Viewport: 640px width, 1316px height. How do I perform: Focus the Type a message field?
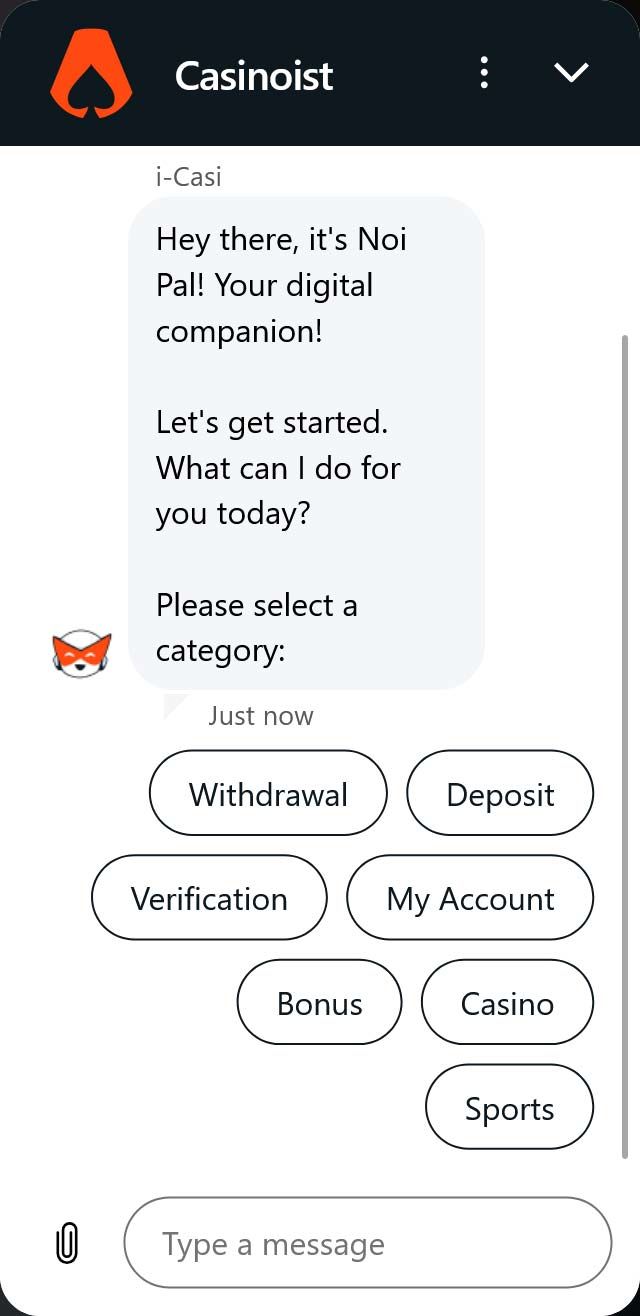[x=367, y=1243]
